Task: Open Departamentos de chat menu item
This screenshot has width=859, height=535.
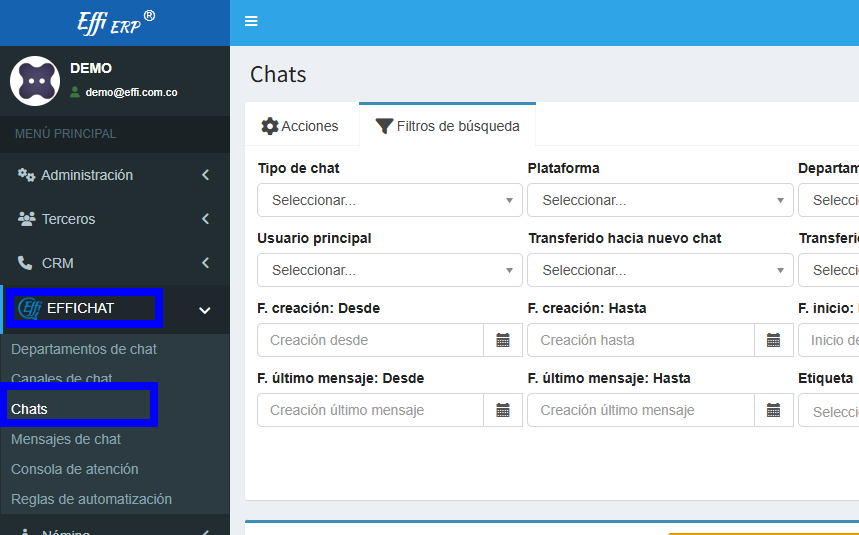Action: pyautogui.click(x=84, y=349)
